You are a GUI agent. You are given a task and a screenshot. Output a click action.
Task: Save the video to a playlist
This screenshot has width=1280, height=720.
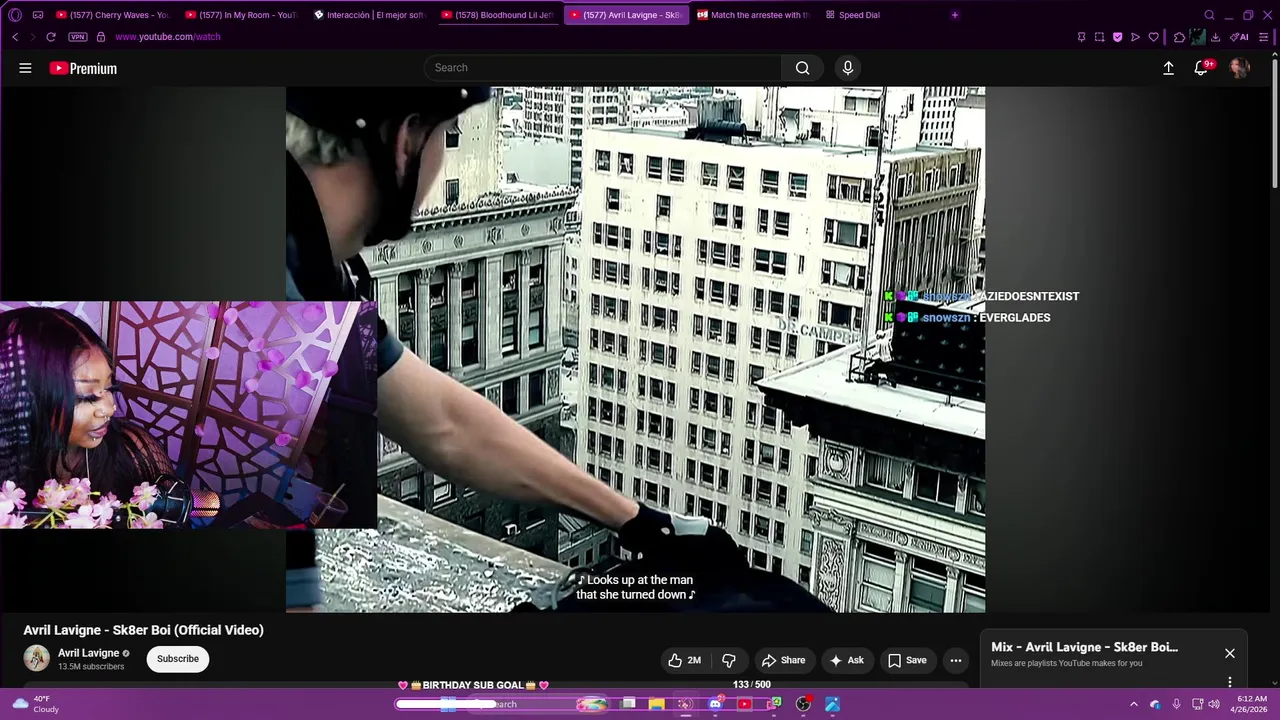[x=907, y=660]
